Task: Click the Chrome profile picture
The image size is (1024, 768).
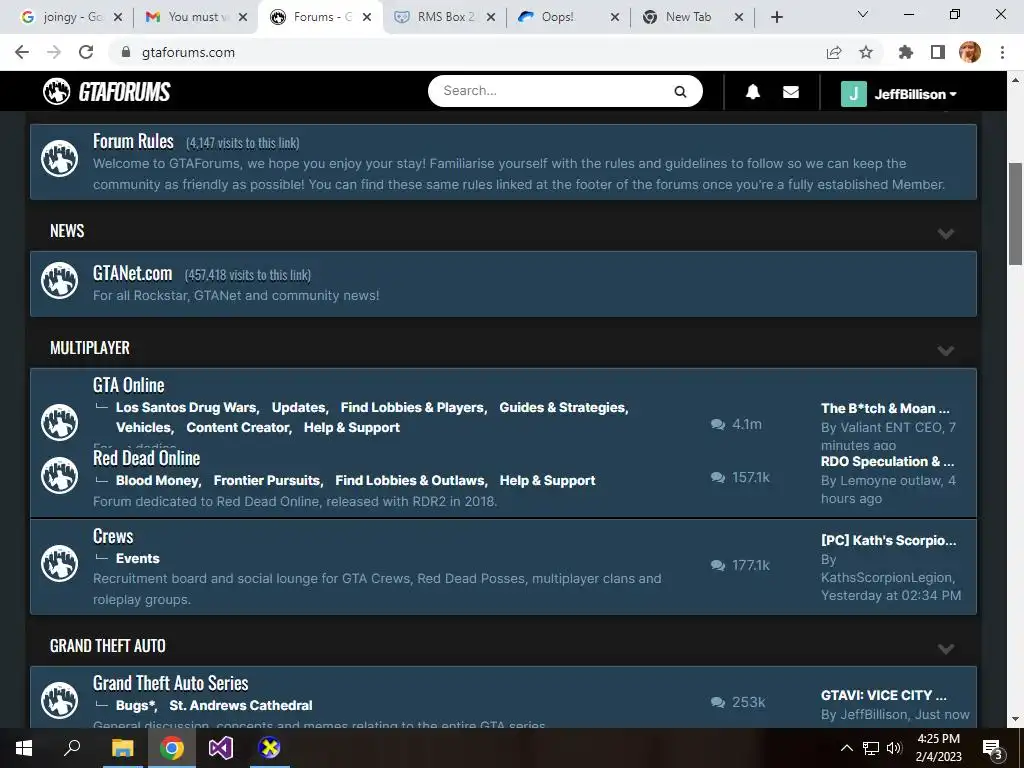Action: coord(970,52)
